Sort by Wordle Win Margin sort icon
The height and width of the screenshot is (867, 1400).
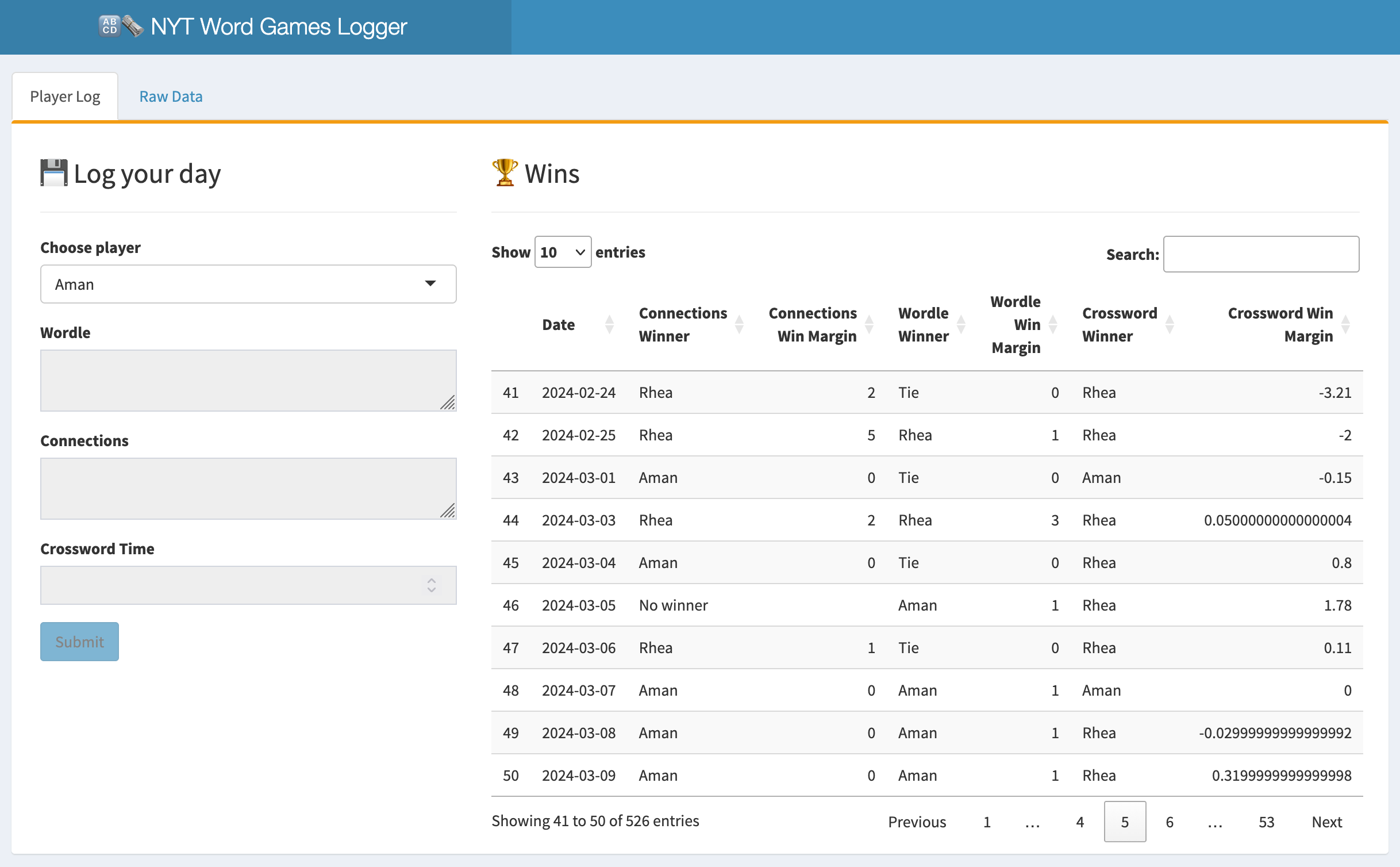[1053, 324]
